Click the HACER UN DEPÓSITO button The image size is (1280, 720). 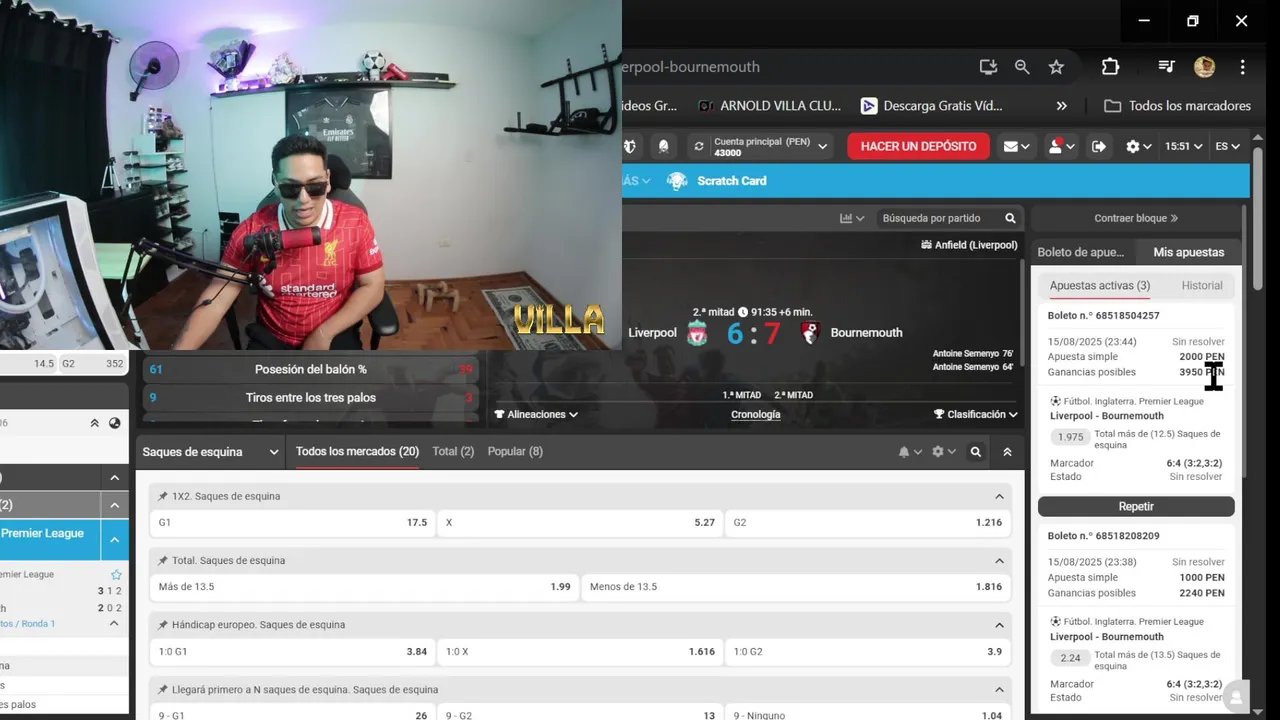point(918,146)
